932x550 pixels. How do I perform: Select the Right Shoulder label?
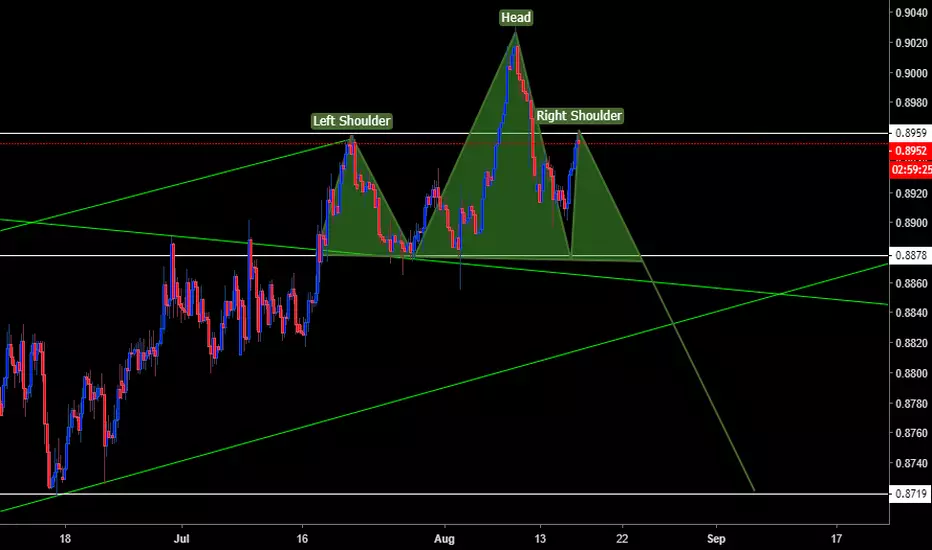point(579,115)
